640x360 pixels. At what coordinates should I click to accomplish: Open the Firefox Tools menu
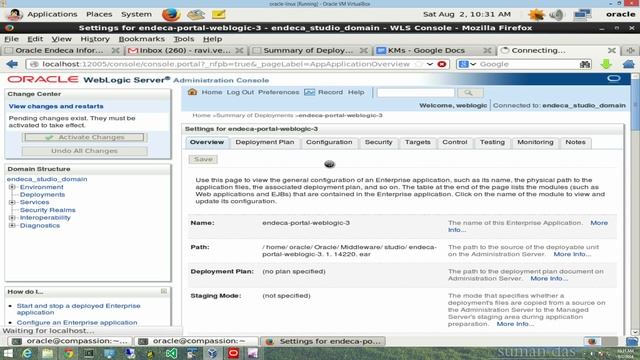coord(184,39)
